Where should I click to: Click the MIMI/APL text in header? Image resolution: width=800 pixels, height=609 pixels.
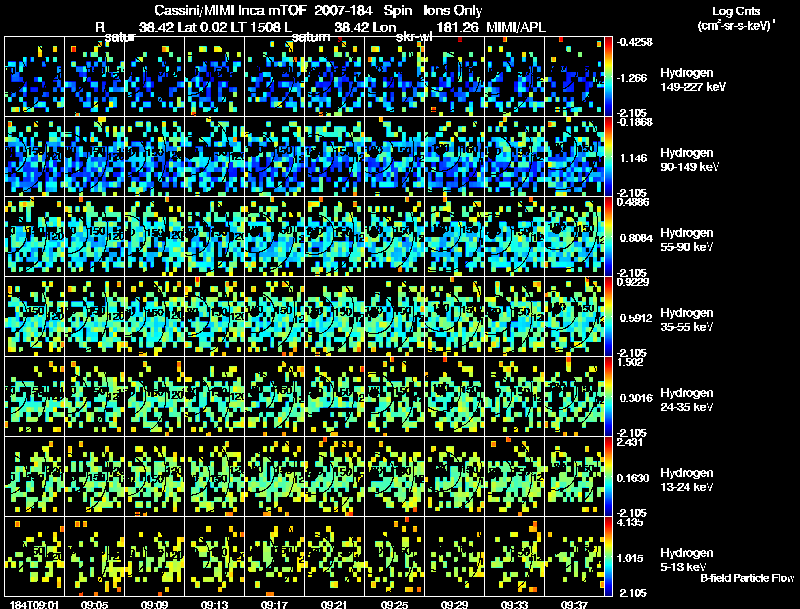(x=516, y=27)
